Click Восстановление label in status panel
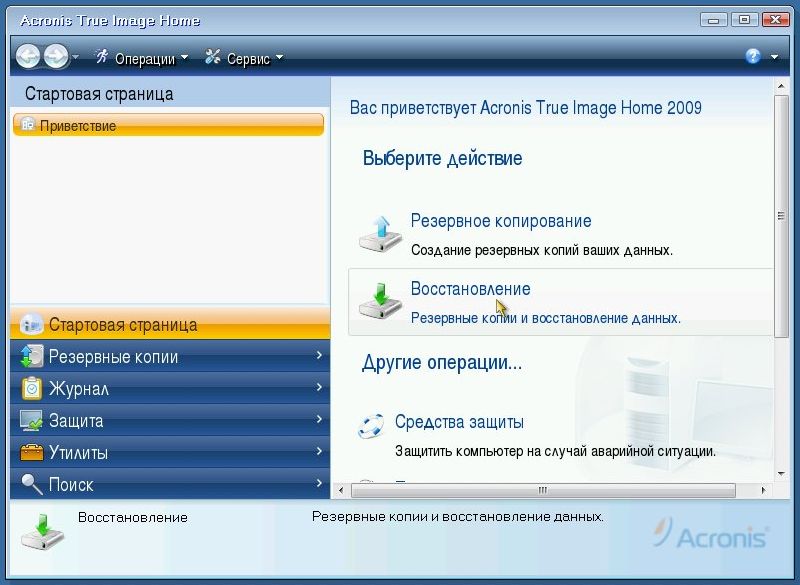Viewport: 800px width, 585px height. 133,518
